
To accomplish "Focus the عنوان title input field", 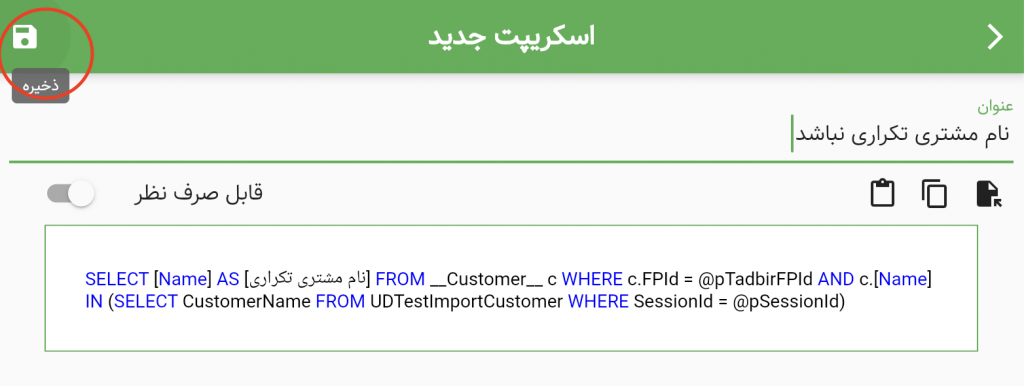I will pyautogui.click(x=511, y=135).
